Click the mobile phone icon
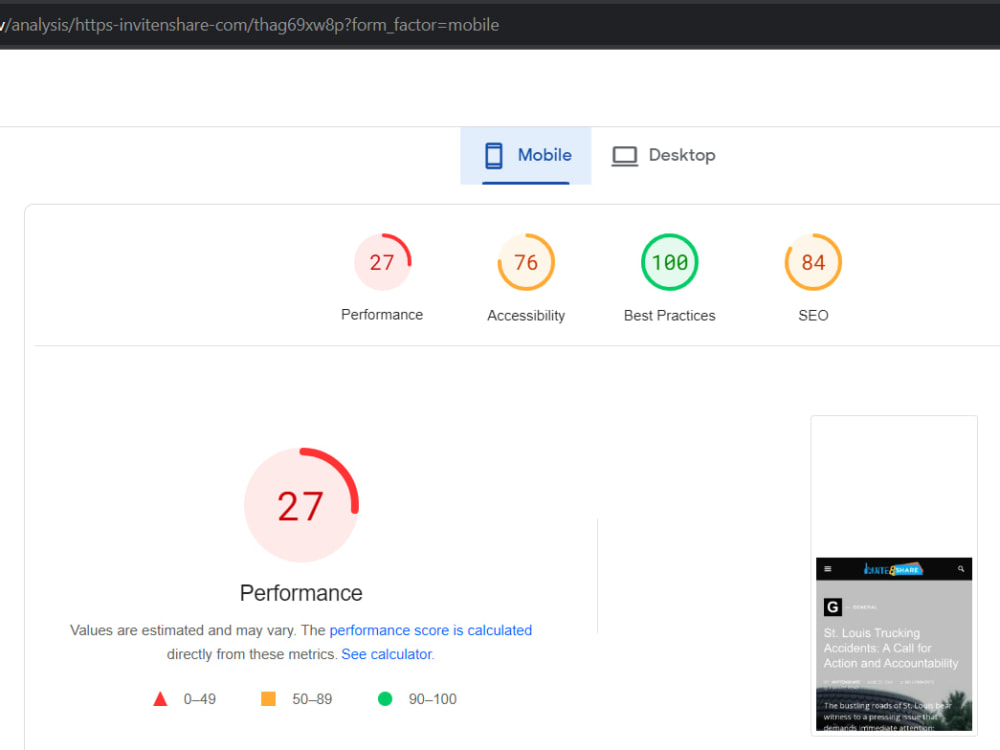This screenshot has width=1000, height=750. 494,156
